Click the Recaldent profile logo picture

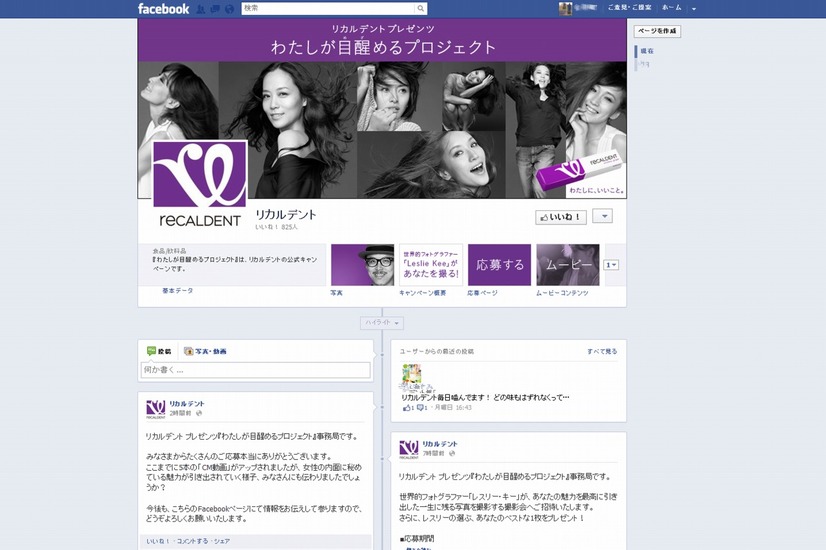(199, 183)
